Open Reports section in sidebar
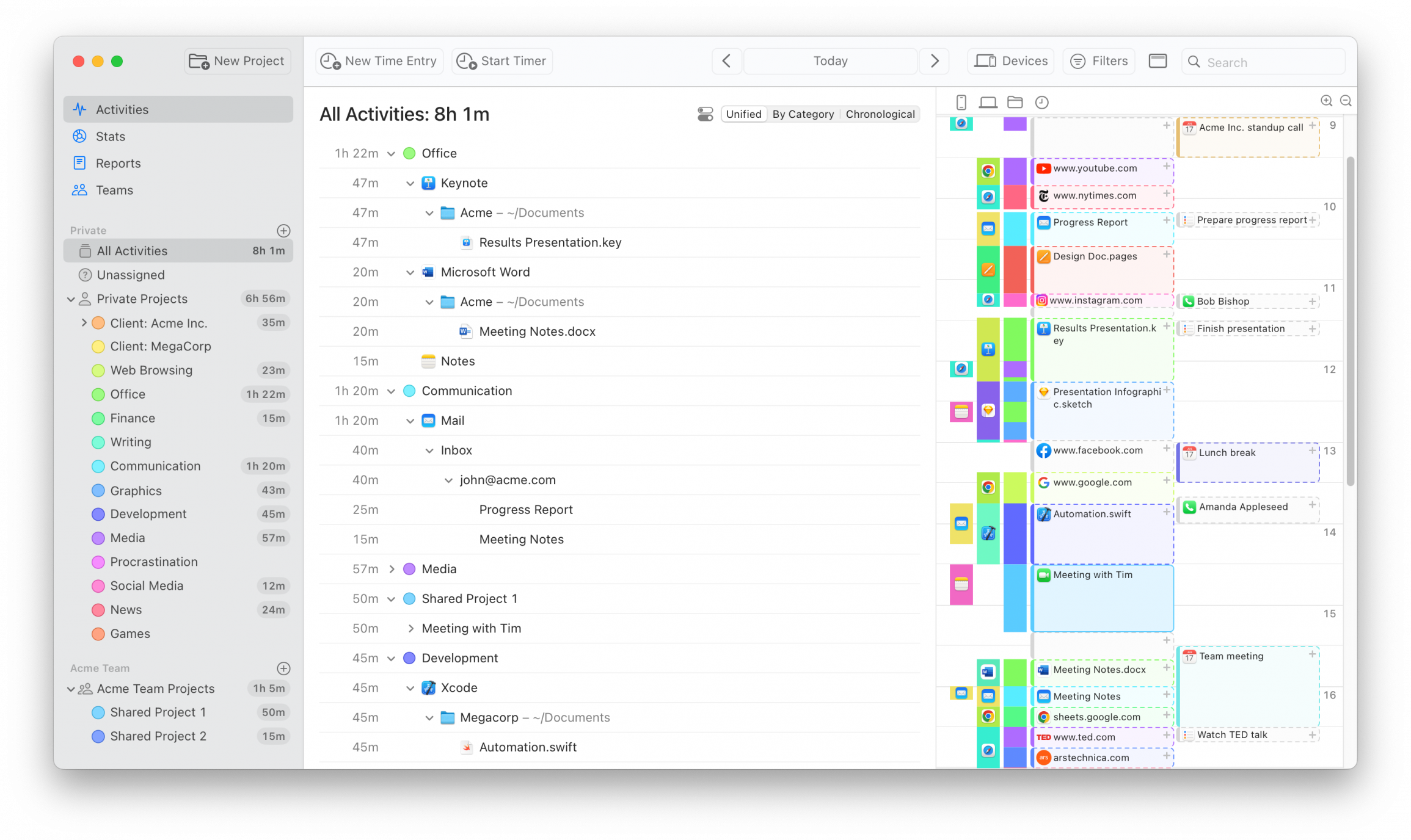 pyautogui.click(x=118, y=163)
